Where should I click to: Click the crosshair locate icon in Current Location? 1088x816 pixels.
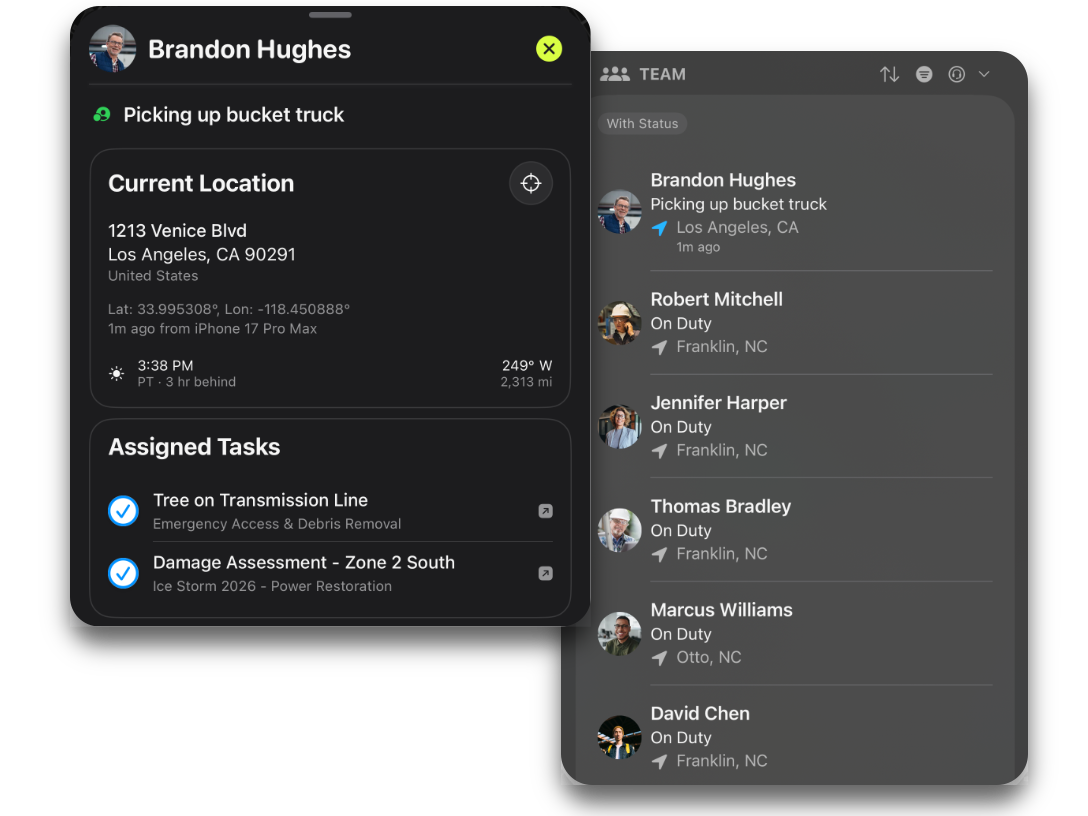pyautogui.click(x=530, y=183)
